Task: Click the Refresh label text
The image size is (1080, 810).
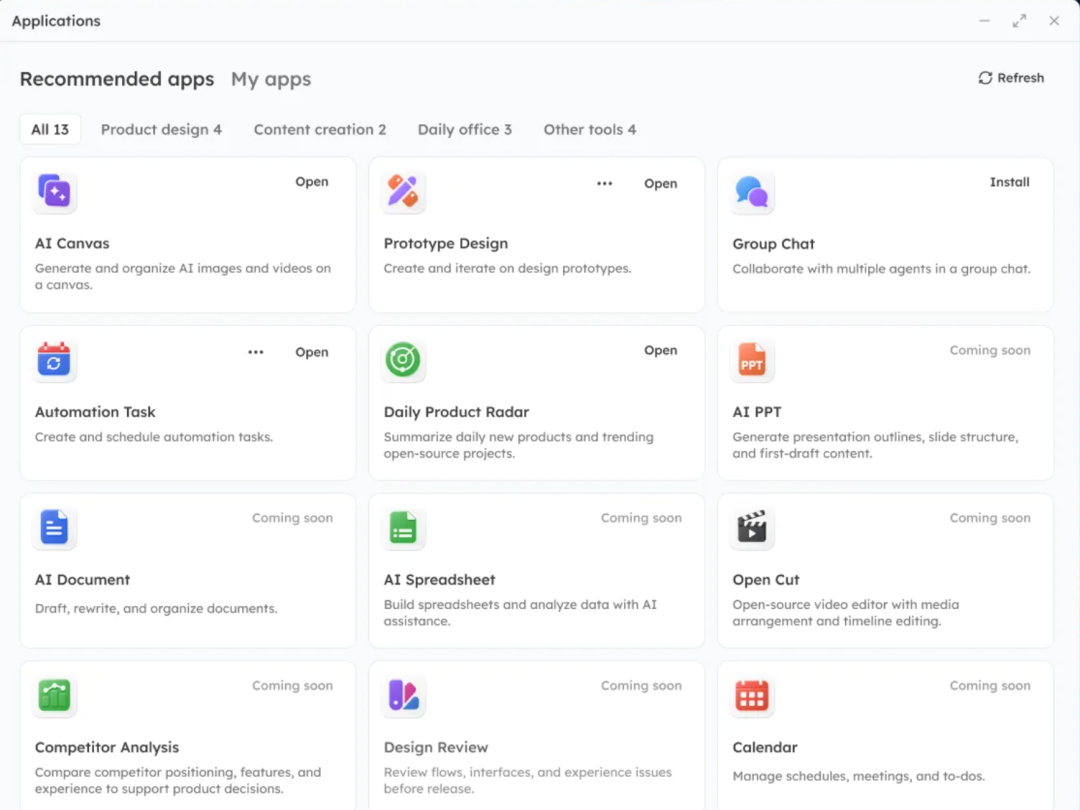Action: coord(1020,78)
